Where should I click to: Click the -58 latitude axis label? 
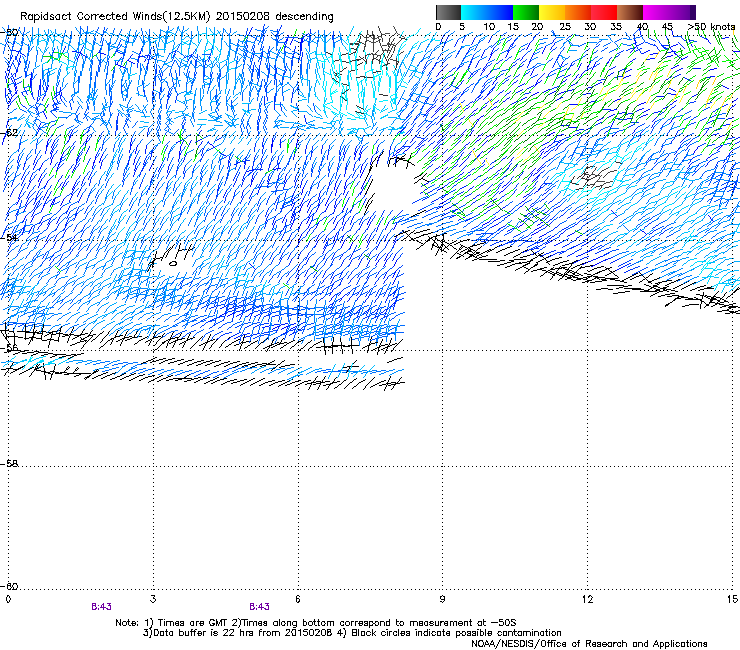click(x=9, y=464)
